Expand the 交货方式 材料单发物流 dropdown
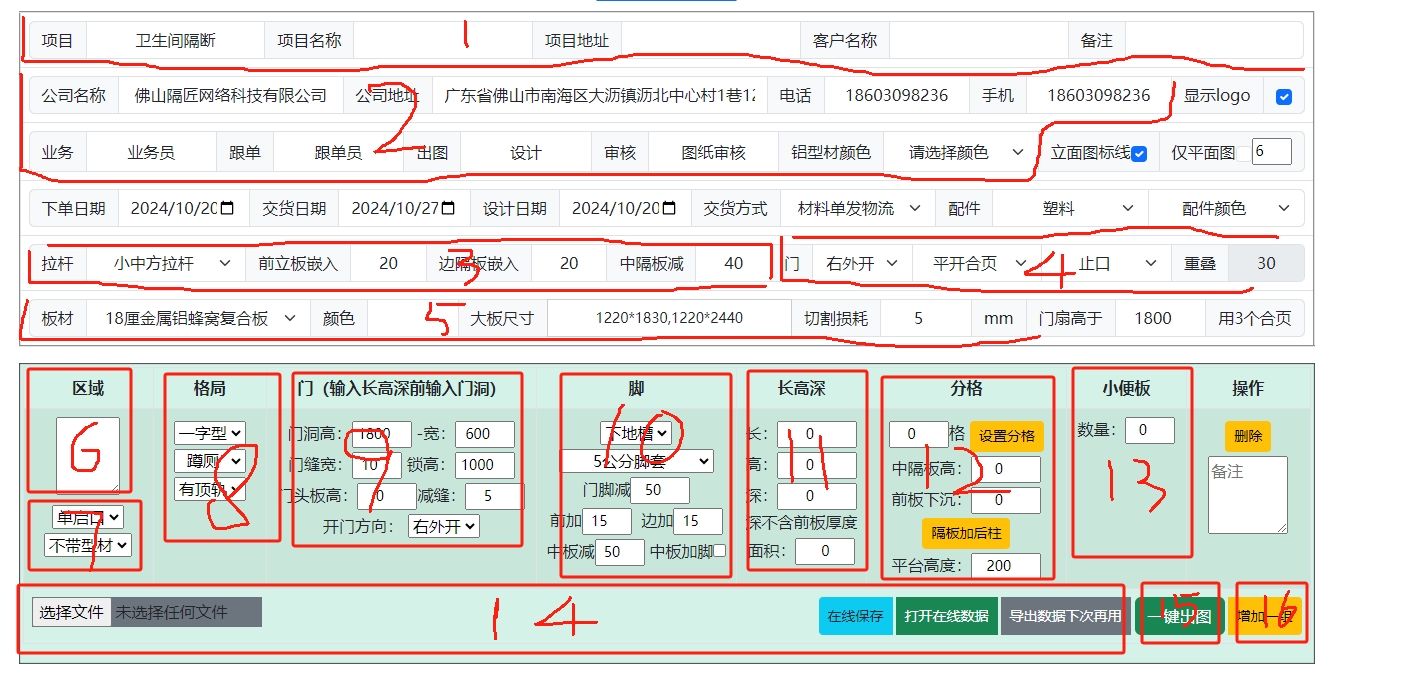 tap(858, 208)
